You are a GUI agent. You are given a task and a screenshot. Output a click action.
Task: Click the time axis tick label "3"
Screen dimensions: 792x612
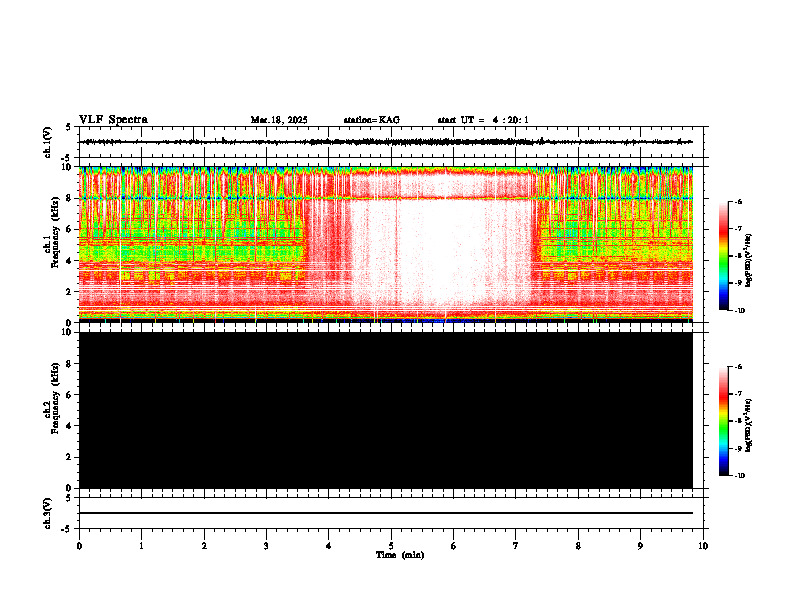pos(266,546)
